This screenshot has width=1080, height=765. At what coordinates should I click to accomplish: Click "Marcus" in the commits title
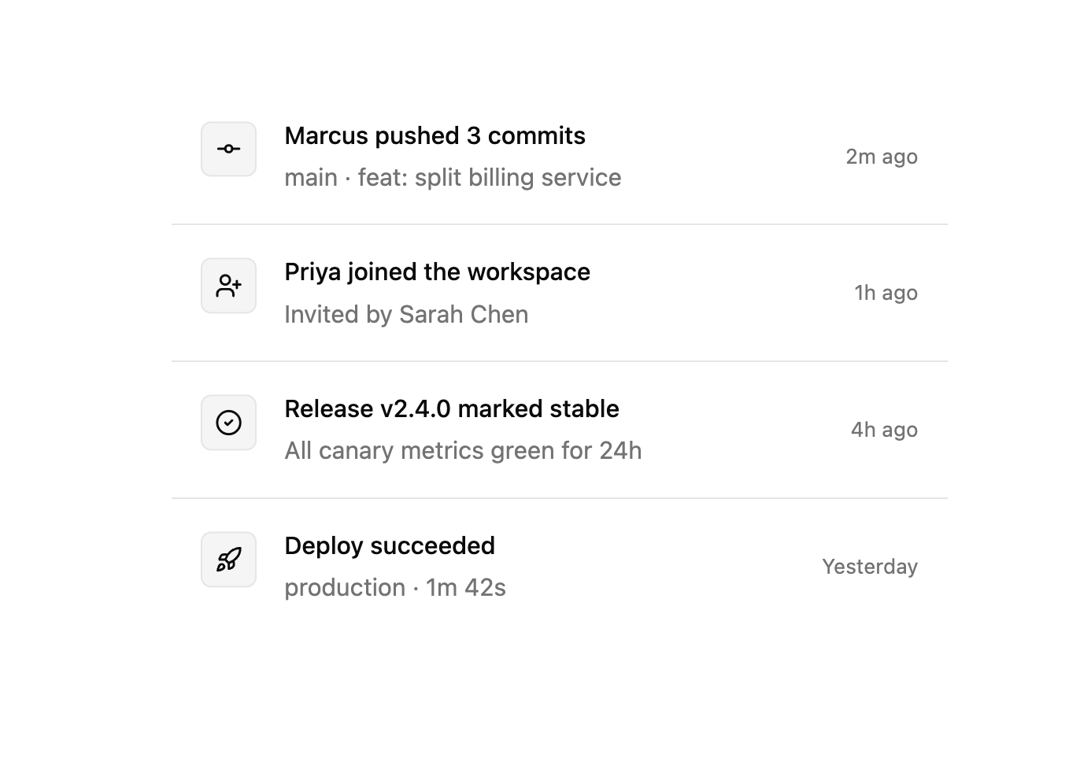326,136
